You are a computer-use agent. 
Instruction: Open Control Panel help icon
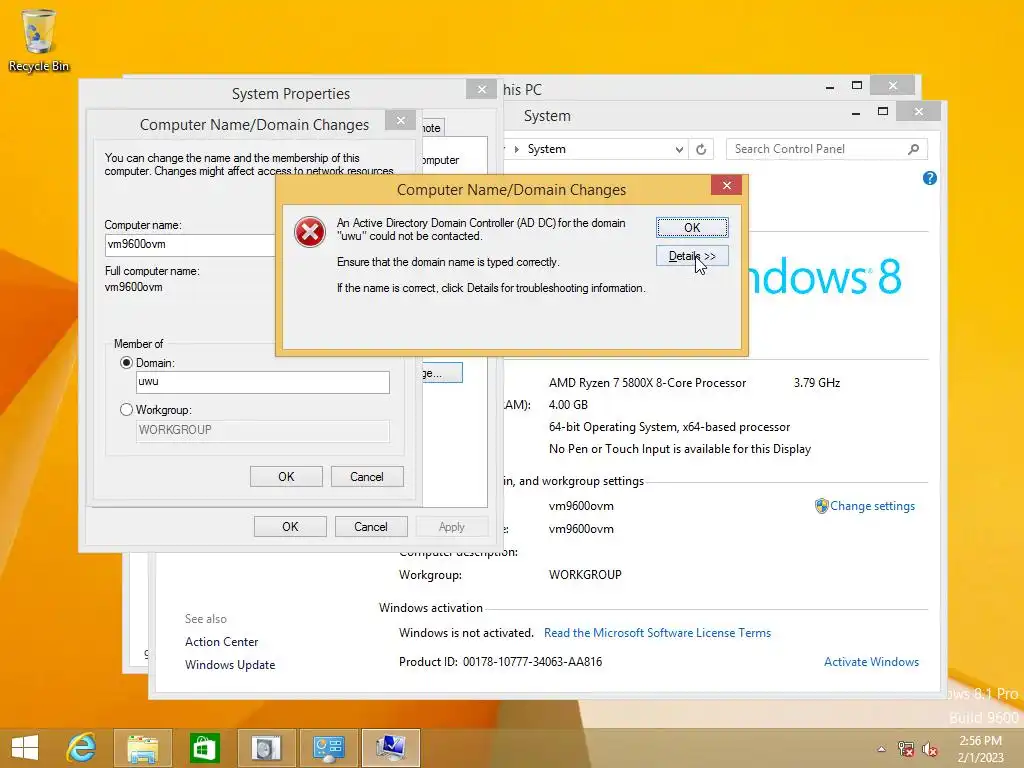pos(930,178)
